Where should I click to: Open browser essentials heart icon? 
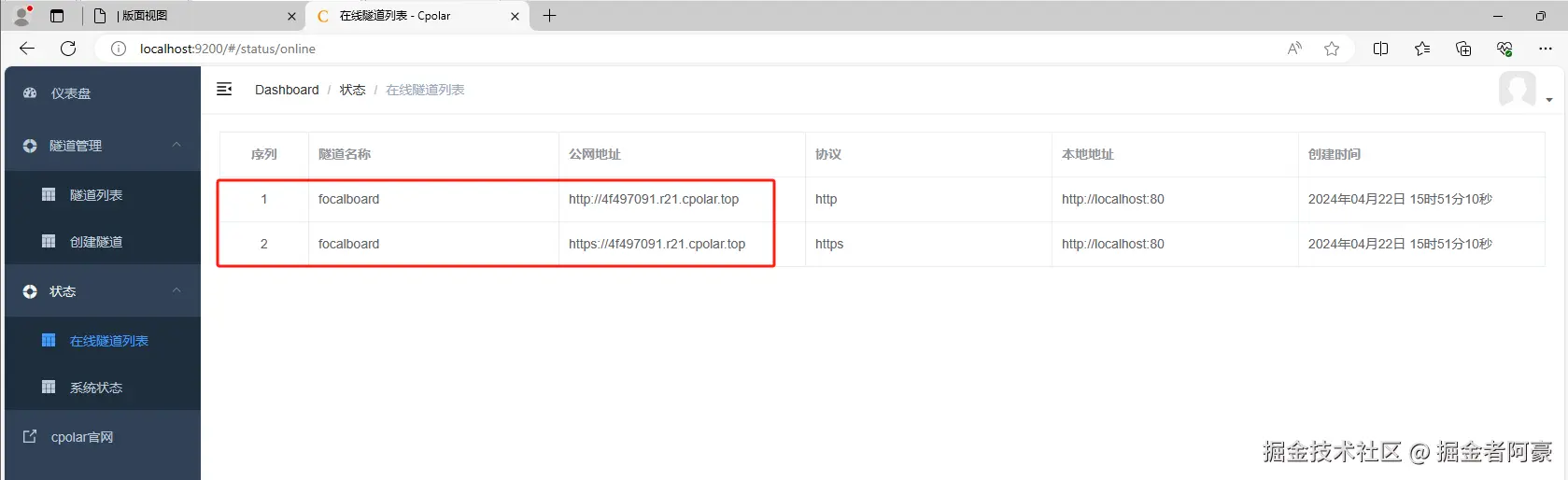click(x=1504, y=49)
